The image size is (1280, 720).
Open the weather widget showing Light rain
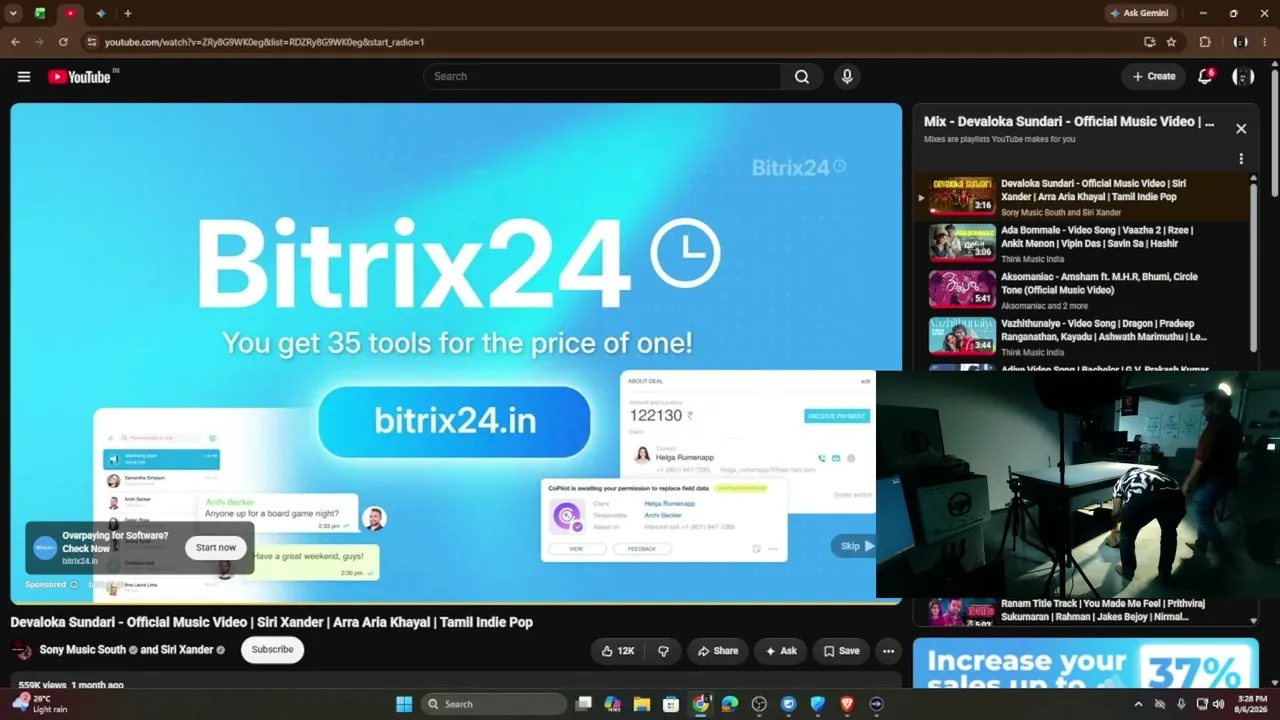pos(40,704)
